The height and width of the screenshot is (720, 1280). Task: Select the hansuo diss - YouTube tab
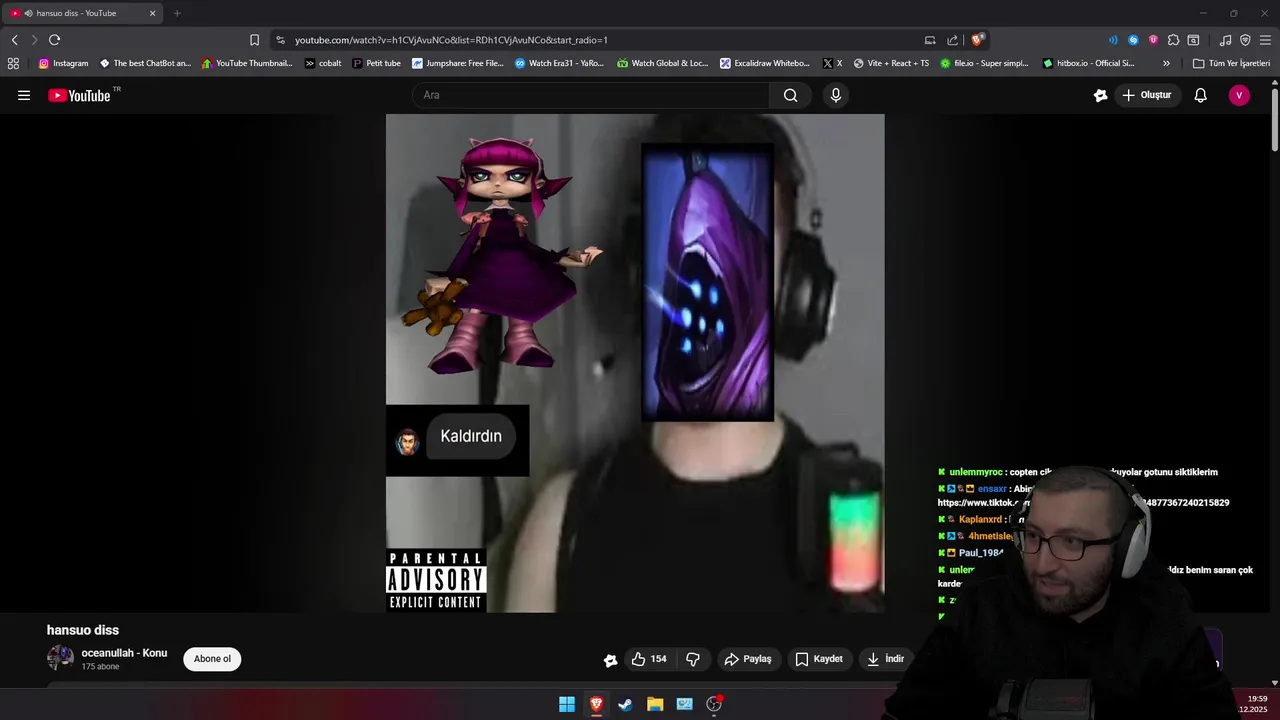click(x=85, y=13)
